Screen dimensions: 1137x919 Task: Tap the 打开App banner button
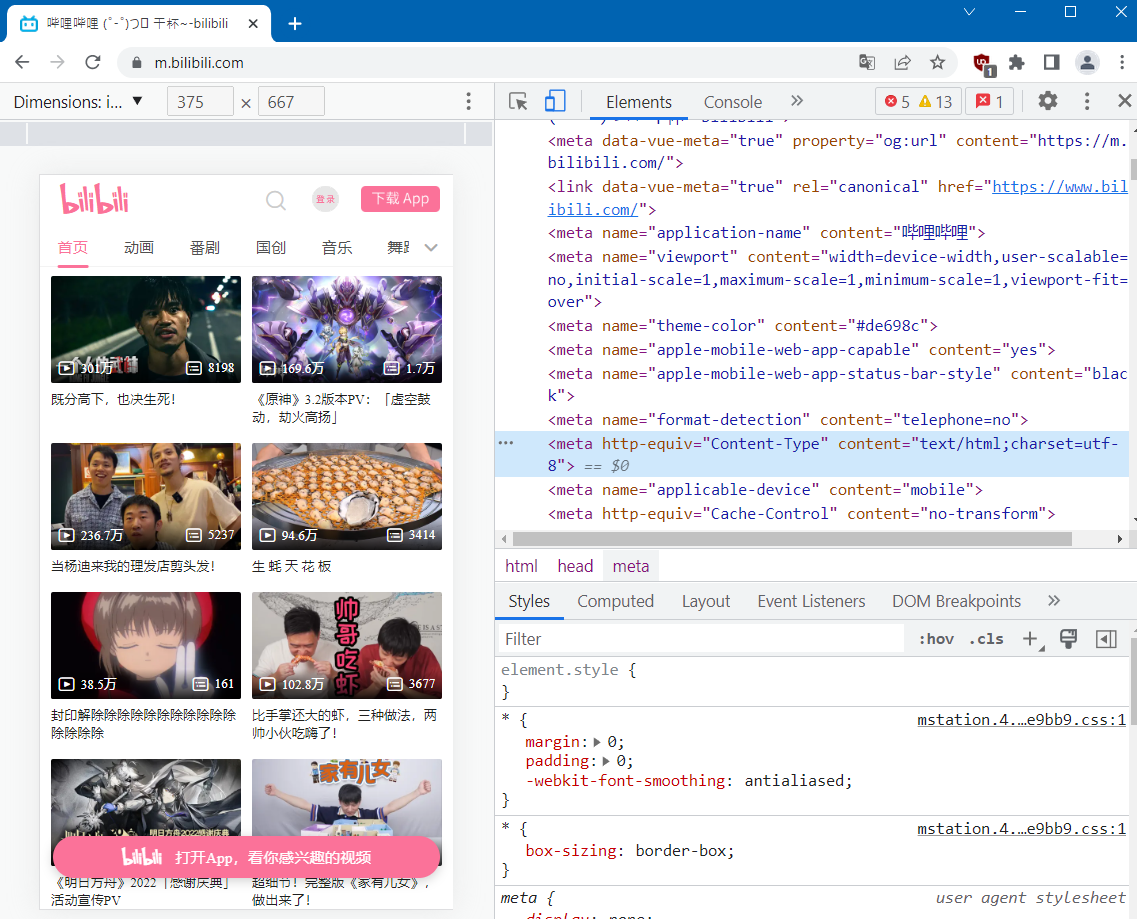click(x=247, y=857)
